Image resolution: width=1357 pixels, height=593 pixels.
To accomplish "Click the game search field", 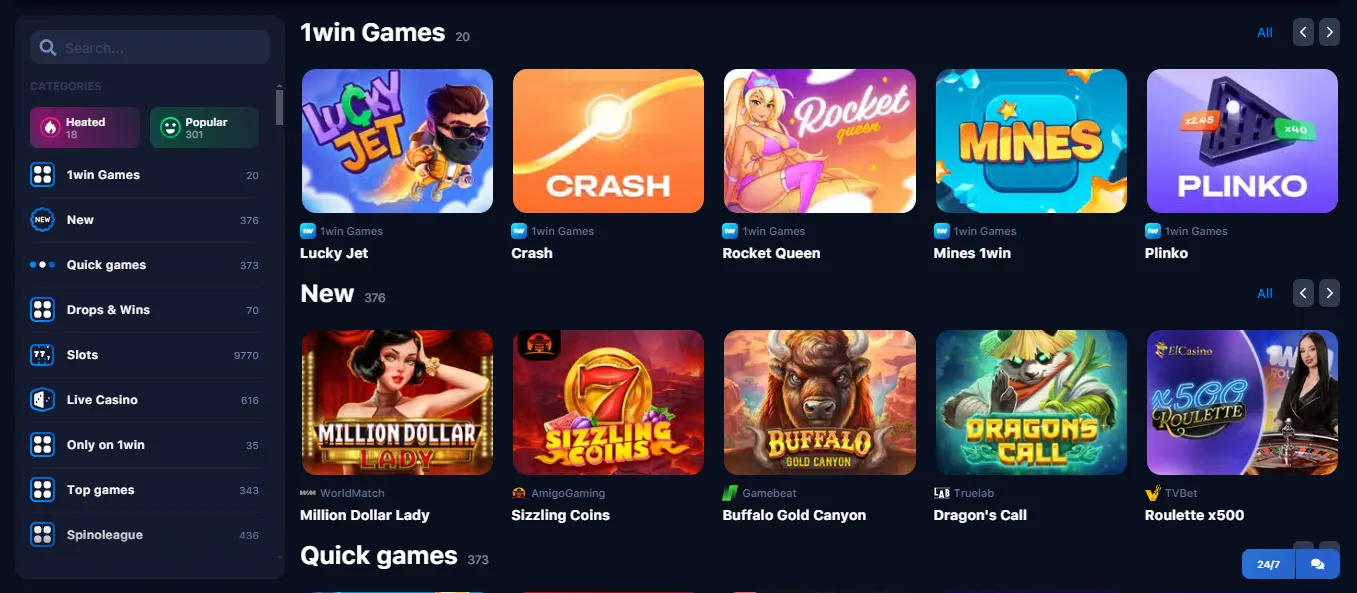I will [x=150, y=47].
